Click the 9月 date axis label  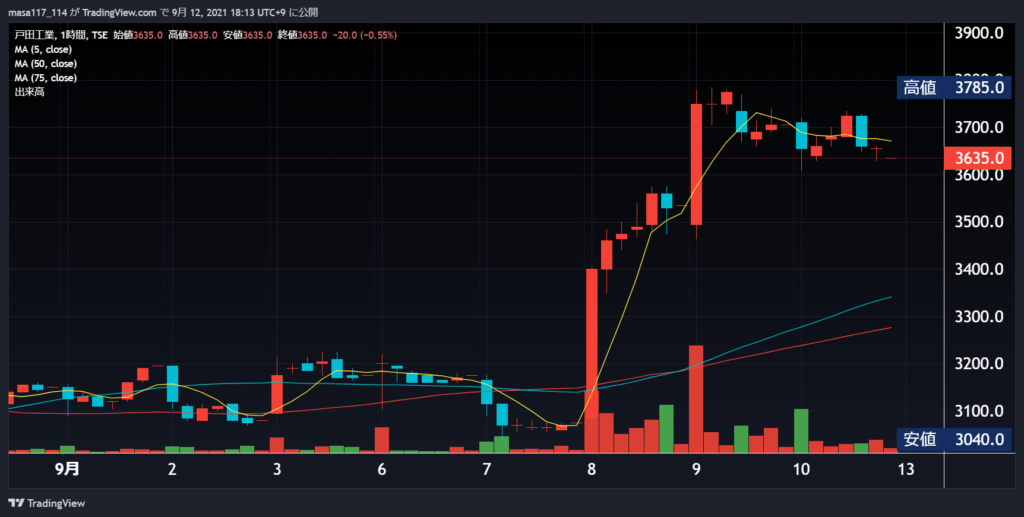click(x=67, y=469)
